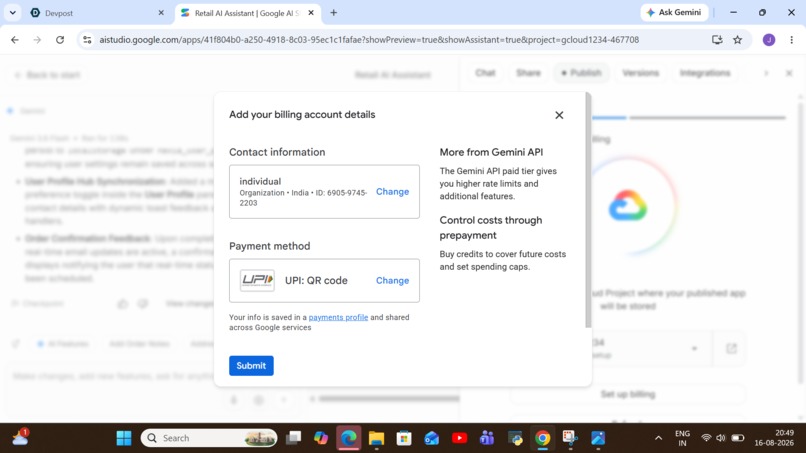The width and height of the screenshot is (806, 453).
Task: Open Python app from taskbar
Action: 515,438
